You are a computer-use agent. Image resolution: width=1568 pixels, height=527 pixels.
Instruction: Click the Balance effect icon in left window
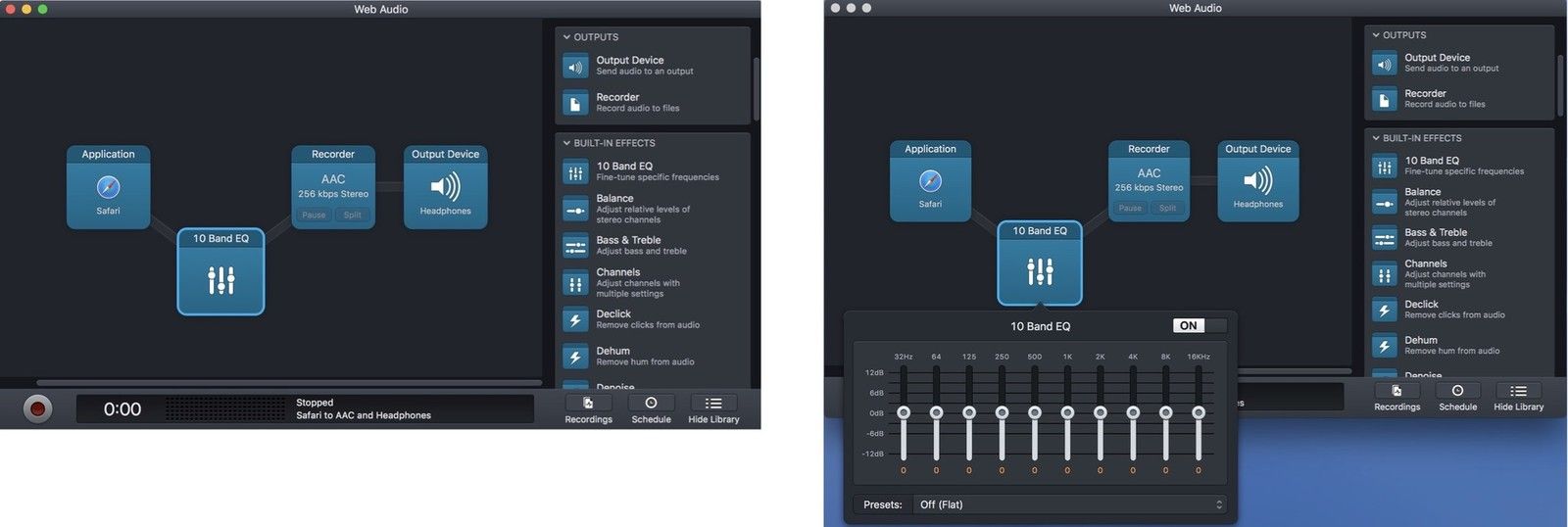[x=575, y=210]
